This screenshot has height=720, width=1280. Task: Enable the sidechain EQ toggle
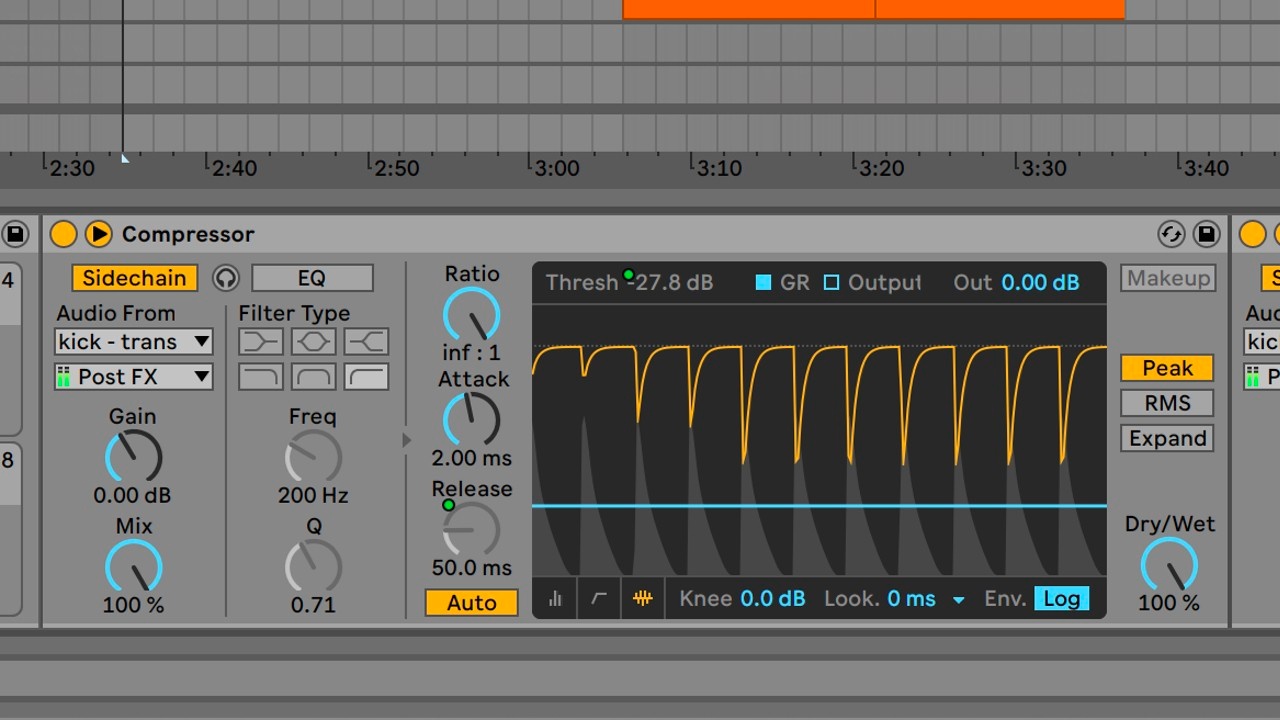point(312,278)
